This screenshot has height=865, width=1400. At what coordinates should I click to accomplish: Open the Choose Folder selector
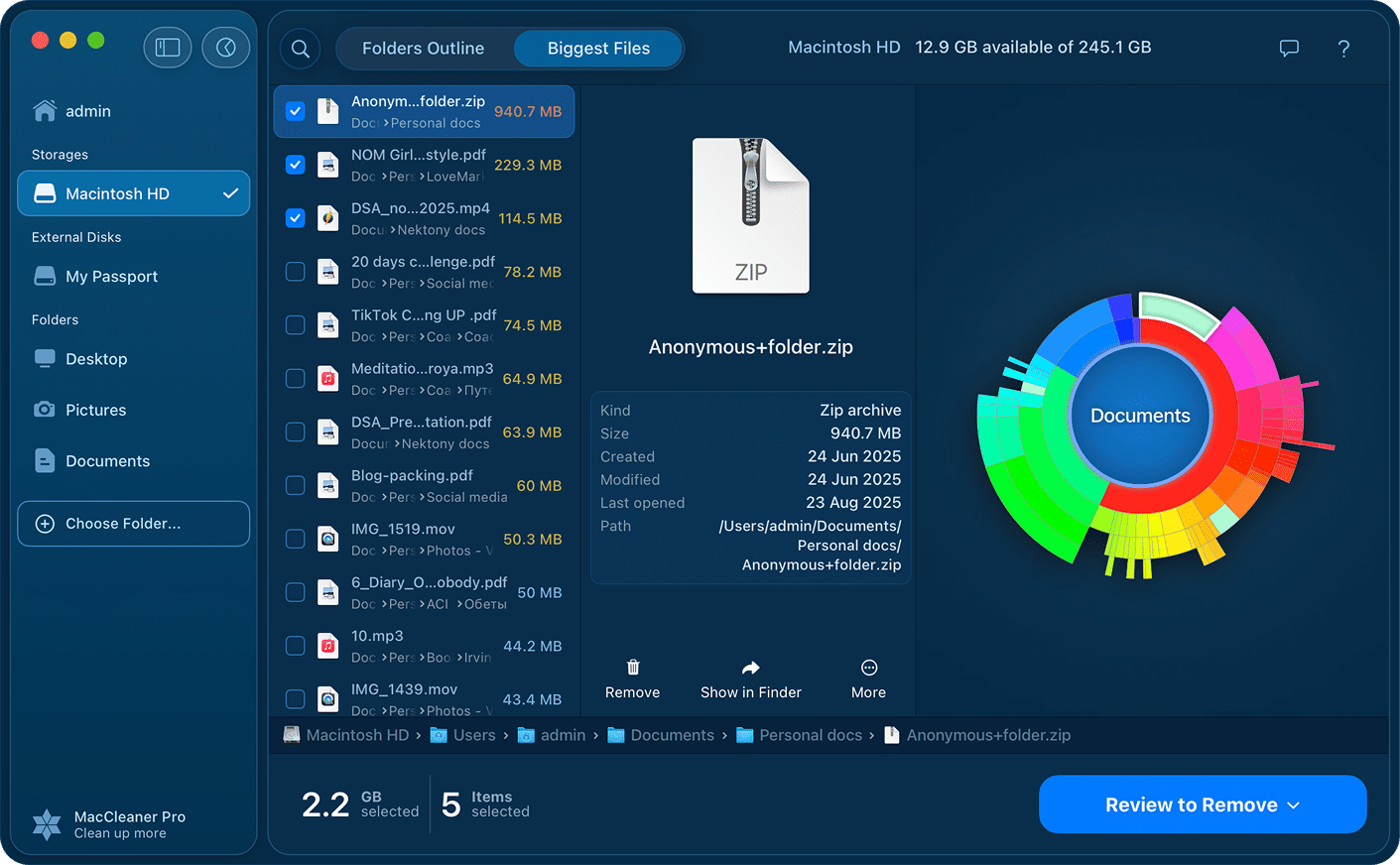[x=133, y=524]
